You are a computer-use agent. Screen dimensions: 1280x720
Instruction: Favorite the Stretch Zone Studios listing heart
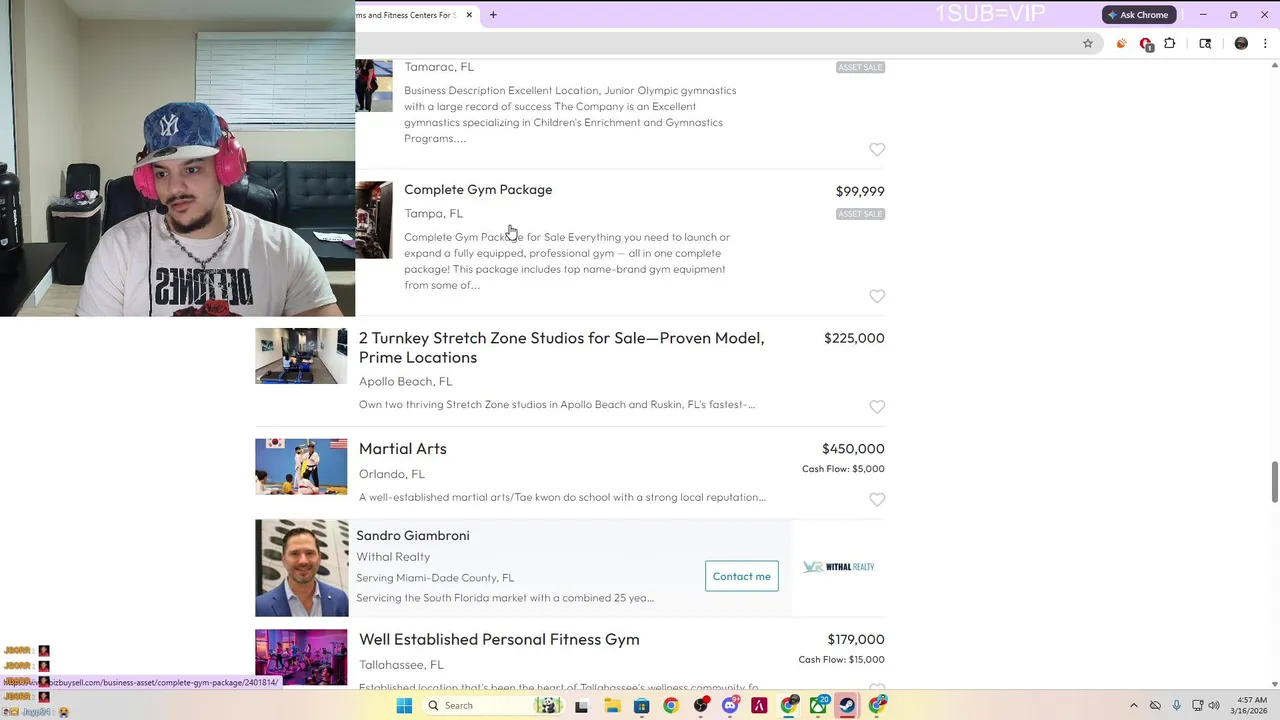877,407
